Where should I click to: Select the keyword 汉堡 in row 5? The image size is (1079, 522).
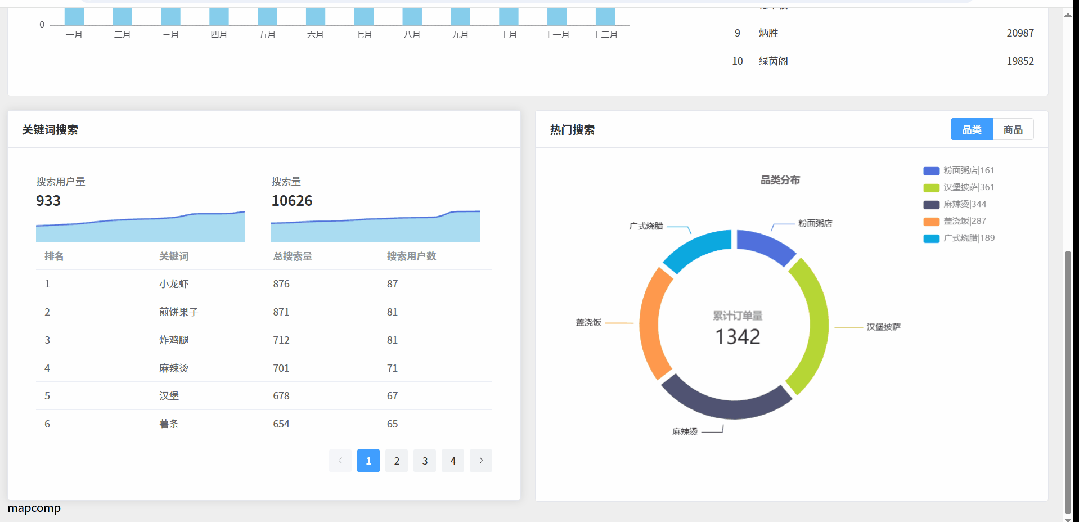[x=169, y=396]
